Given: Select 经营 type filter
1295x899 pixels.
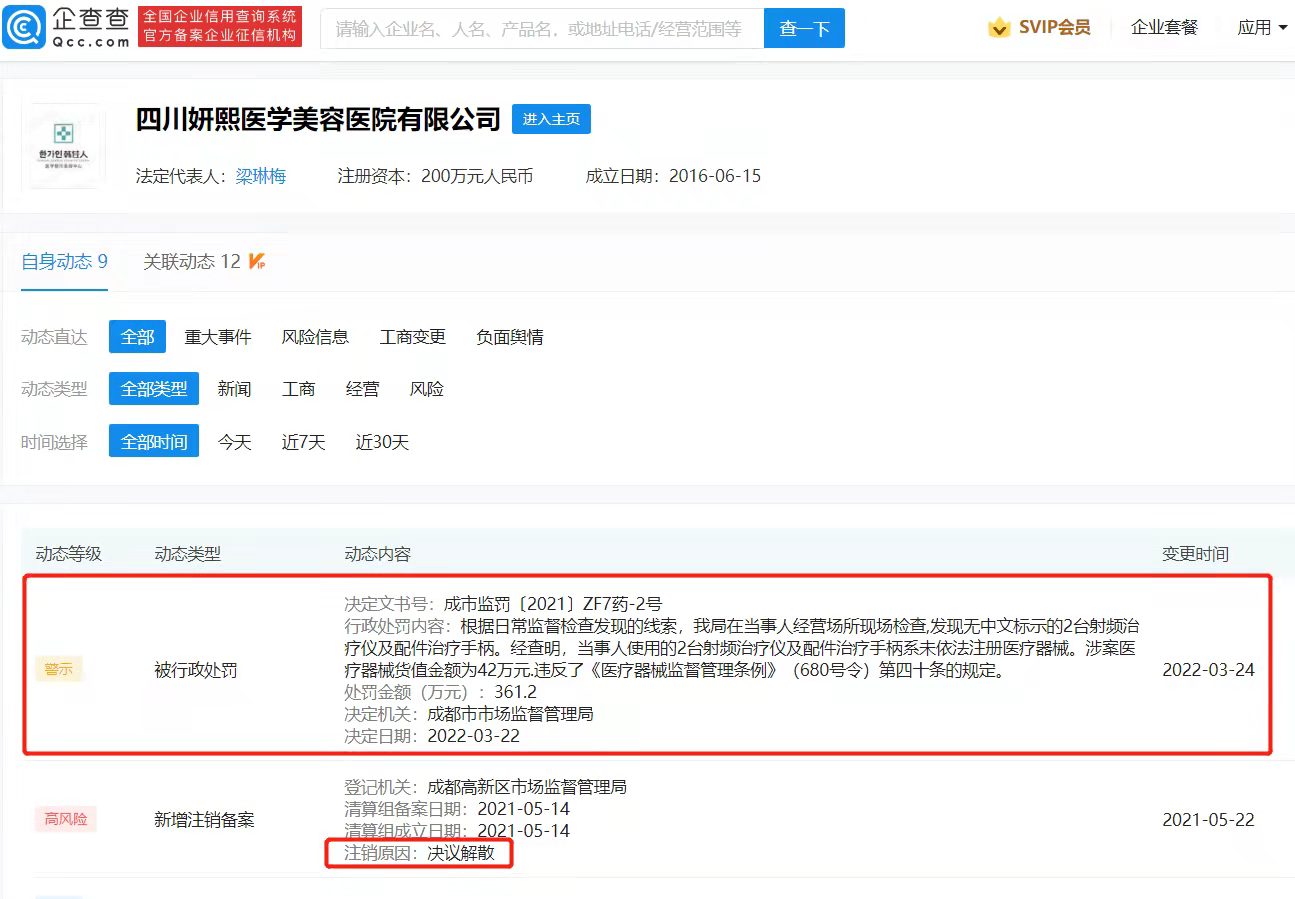Looking at the screenshot, I should point(362,389).
